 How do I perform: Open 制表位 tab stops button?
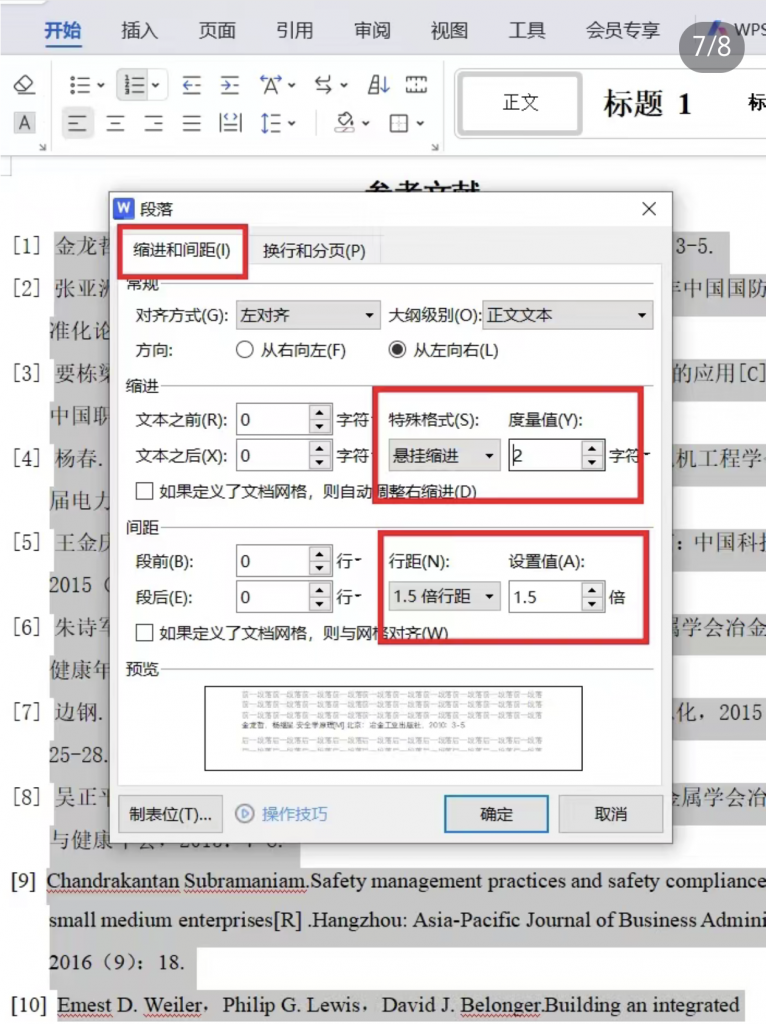coord(170,814)
